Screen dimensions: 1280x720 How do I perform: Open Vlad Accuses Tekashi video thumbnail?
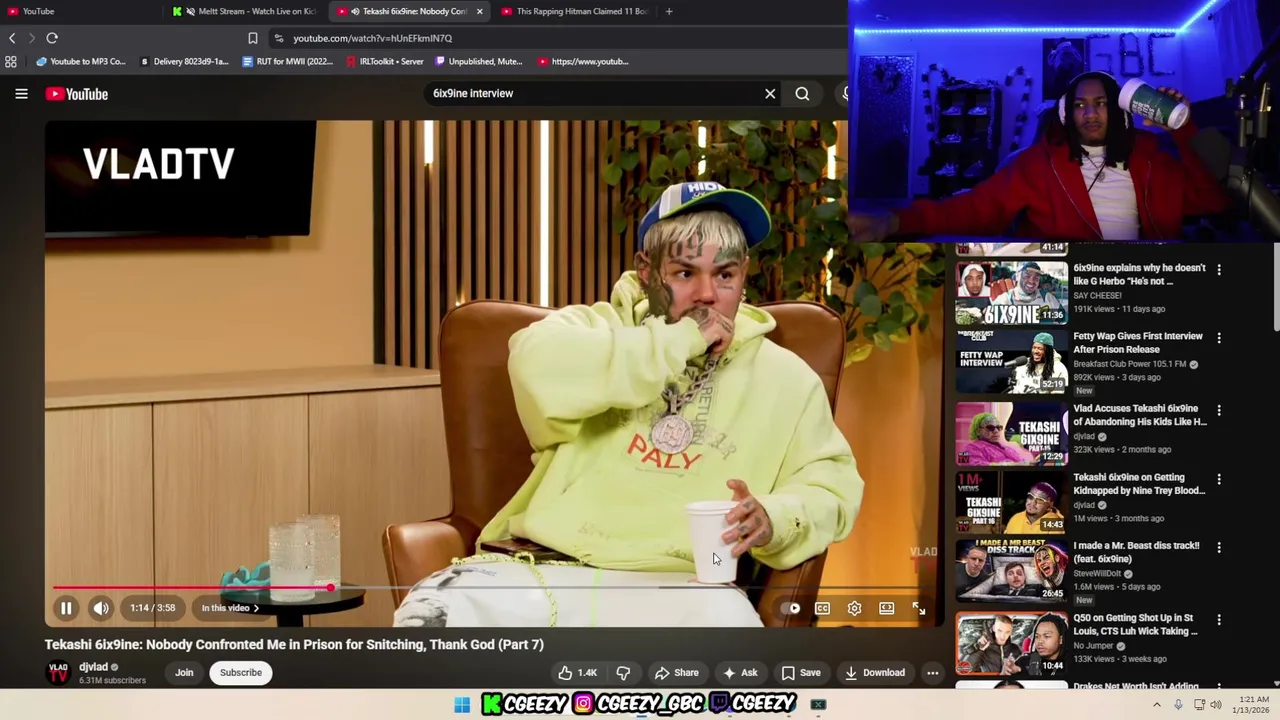[1012, 433]
